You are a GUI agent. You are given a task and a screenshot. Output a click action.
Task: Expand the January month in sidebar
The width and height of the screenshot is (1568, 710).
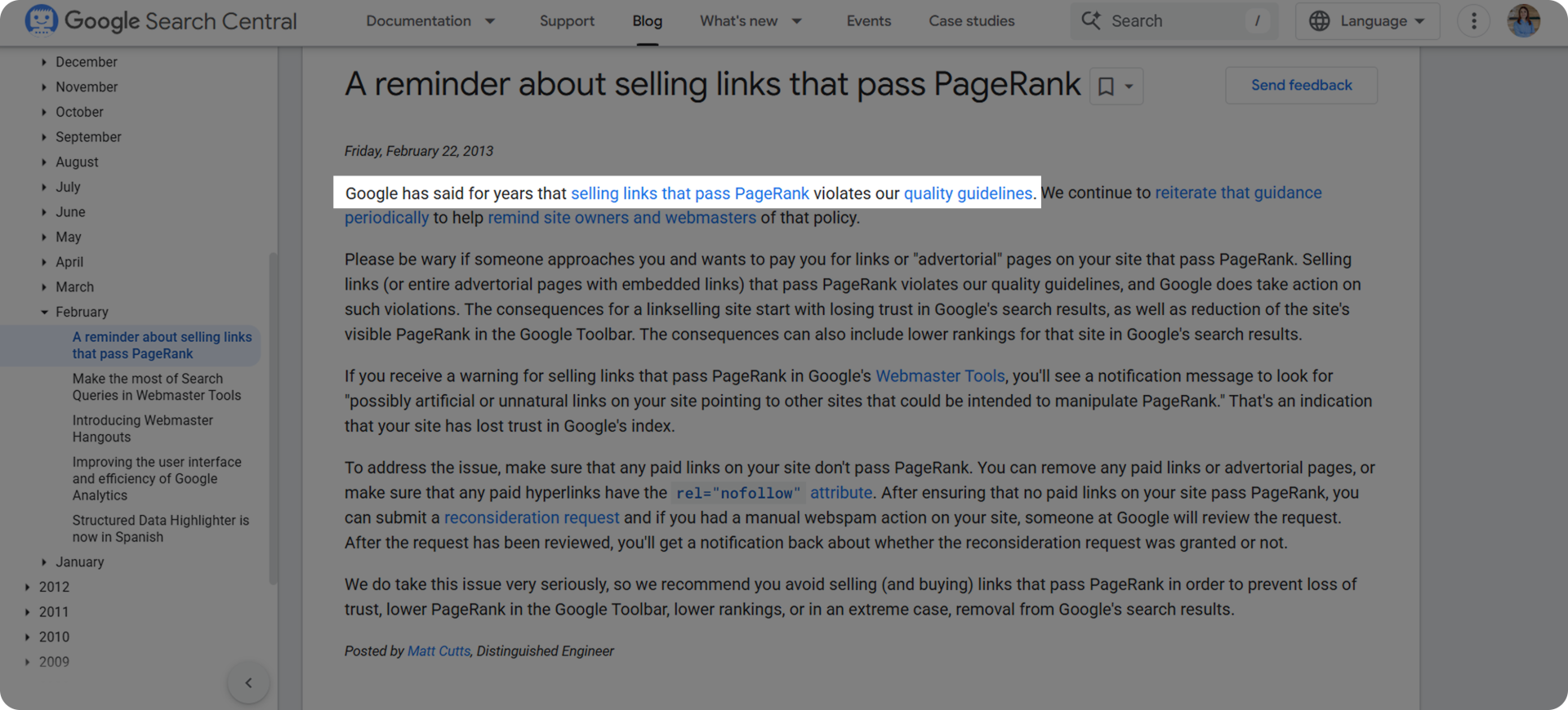(44, 562)
